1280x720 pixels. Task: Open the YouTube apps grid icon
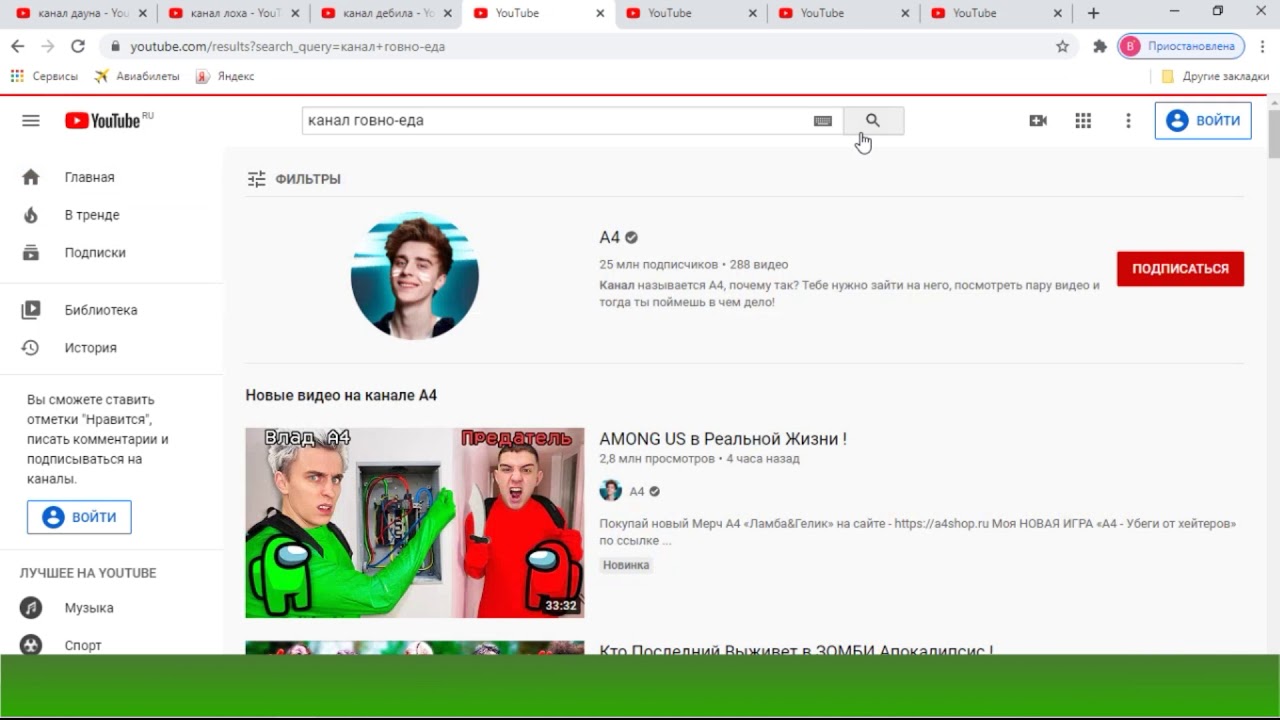1083,121
